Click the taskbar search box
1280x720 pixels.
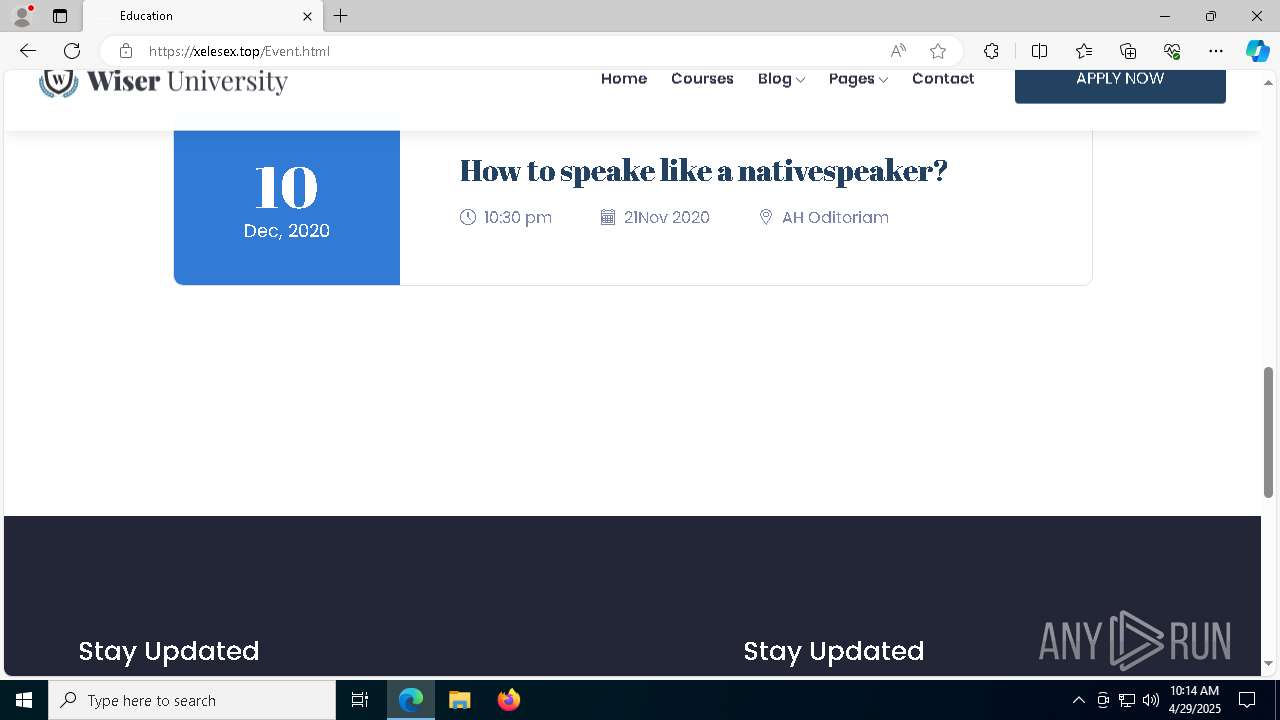192,700
